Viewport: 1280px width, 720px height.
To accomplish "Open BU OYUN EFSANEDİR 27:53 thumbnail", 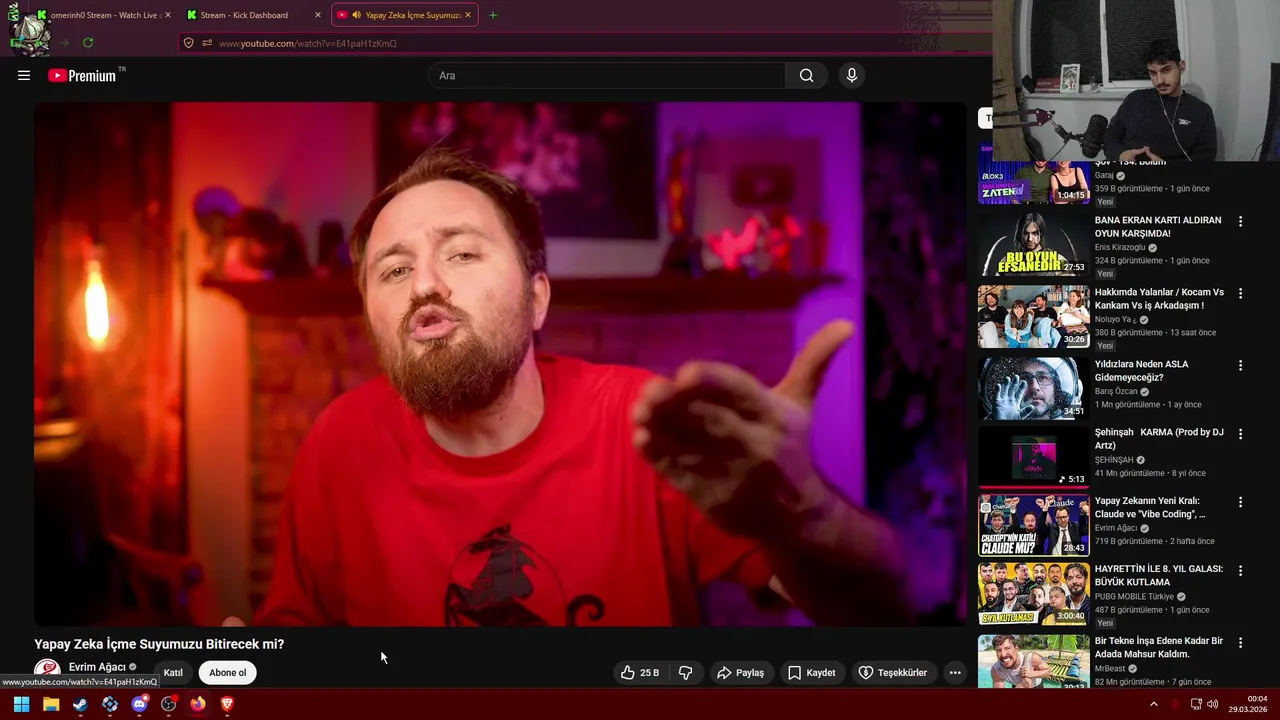I will coord(1034,245).
